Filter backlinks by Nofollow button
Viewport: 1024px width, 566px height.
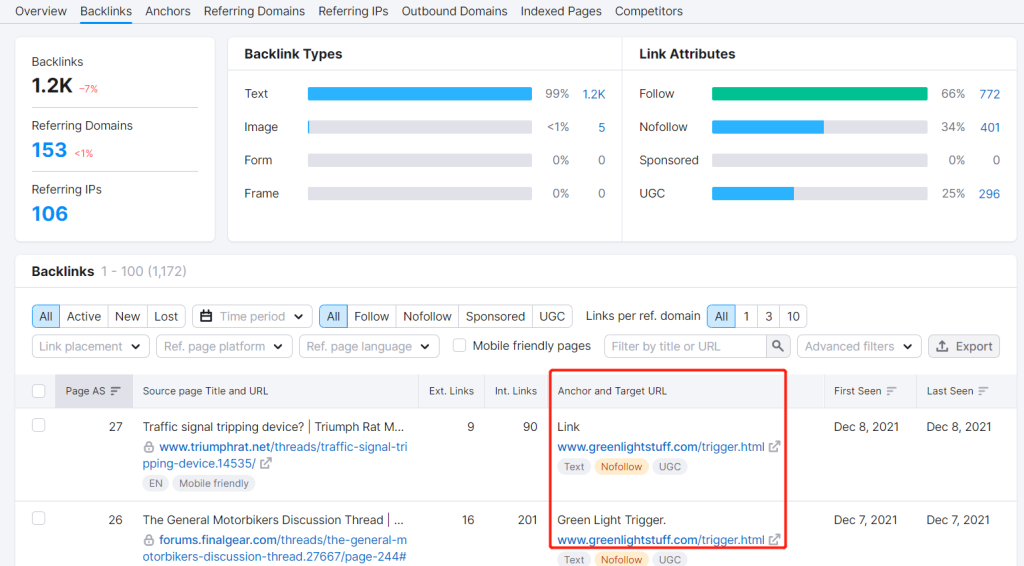427,316
